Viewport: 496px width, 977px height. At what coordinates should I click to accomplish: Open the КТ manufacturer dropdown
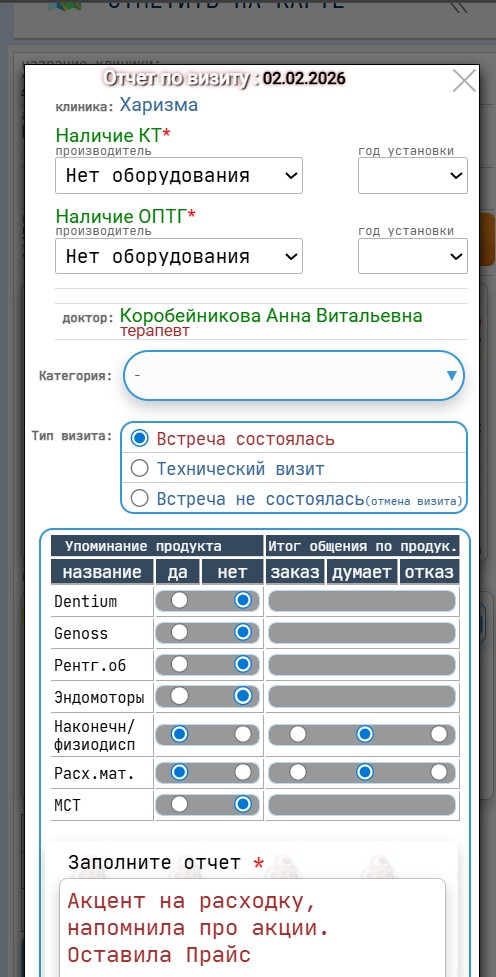pyautogui.click(x=179, y=175)
